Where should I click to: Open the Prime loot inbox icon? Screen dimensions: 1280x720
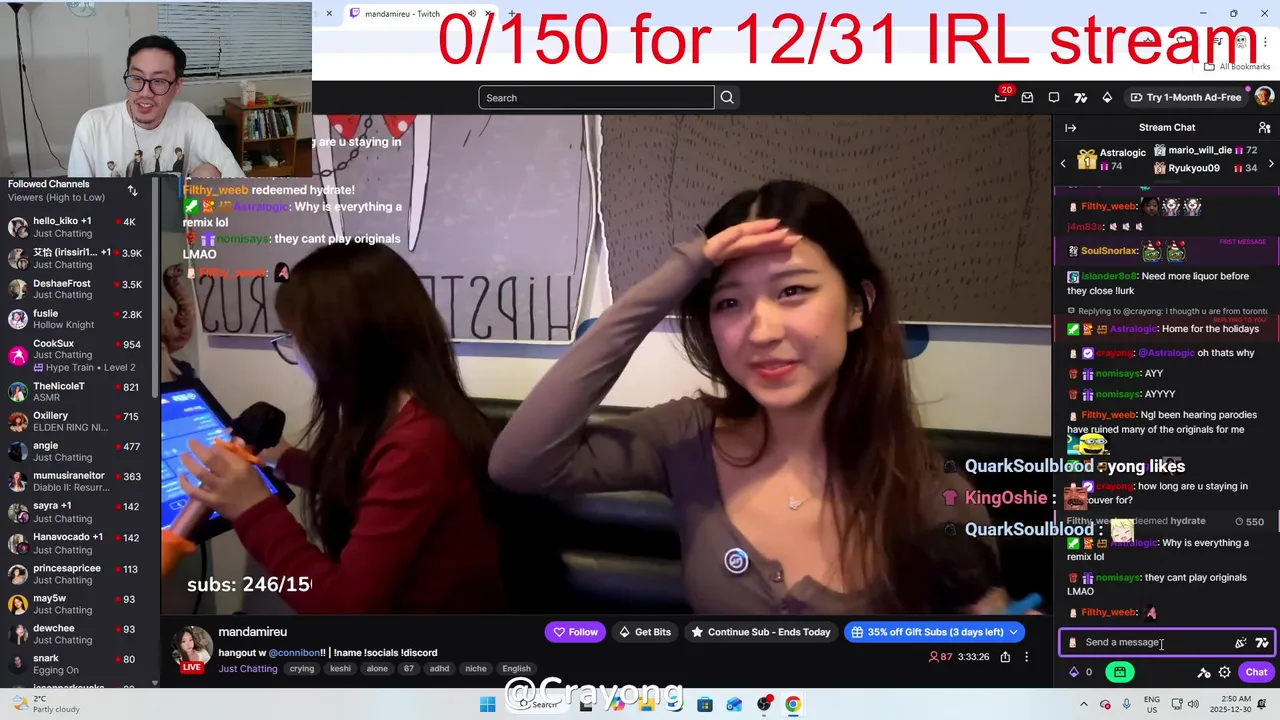[x=1027, y=97]
